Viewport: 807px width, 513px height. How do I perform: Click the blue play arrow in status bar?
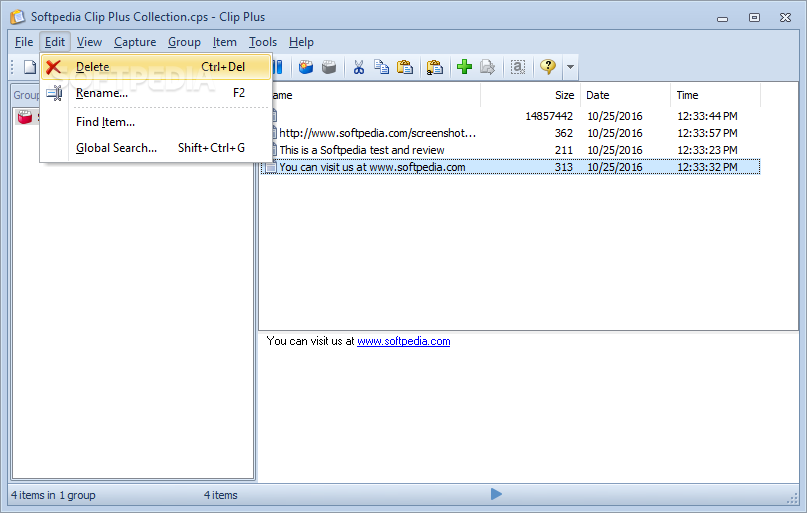[496, 494]
